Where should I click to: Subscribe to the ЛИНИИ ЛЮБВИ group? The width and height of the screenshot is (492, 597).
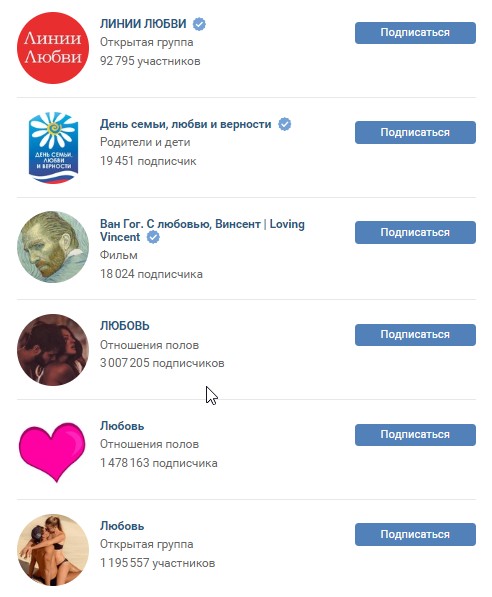point(415,33)
